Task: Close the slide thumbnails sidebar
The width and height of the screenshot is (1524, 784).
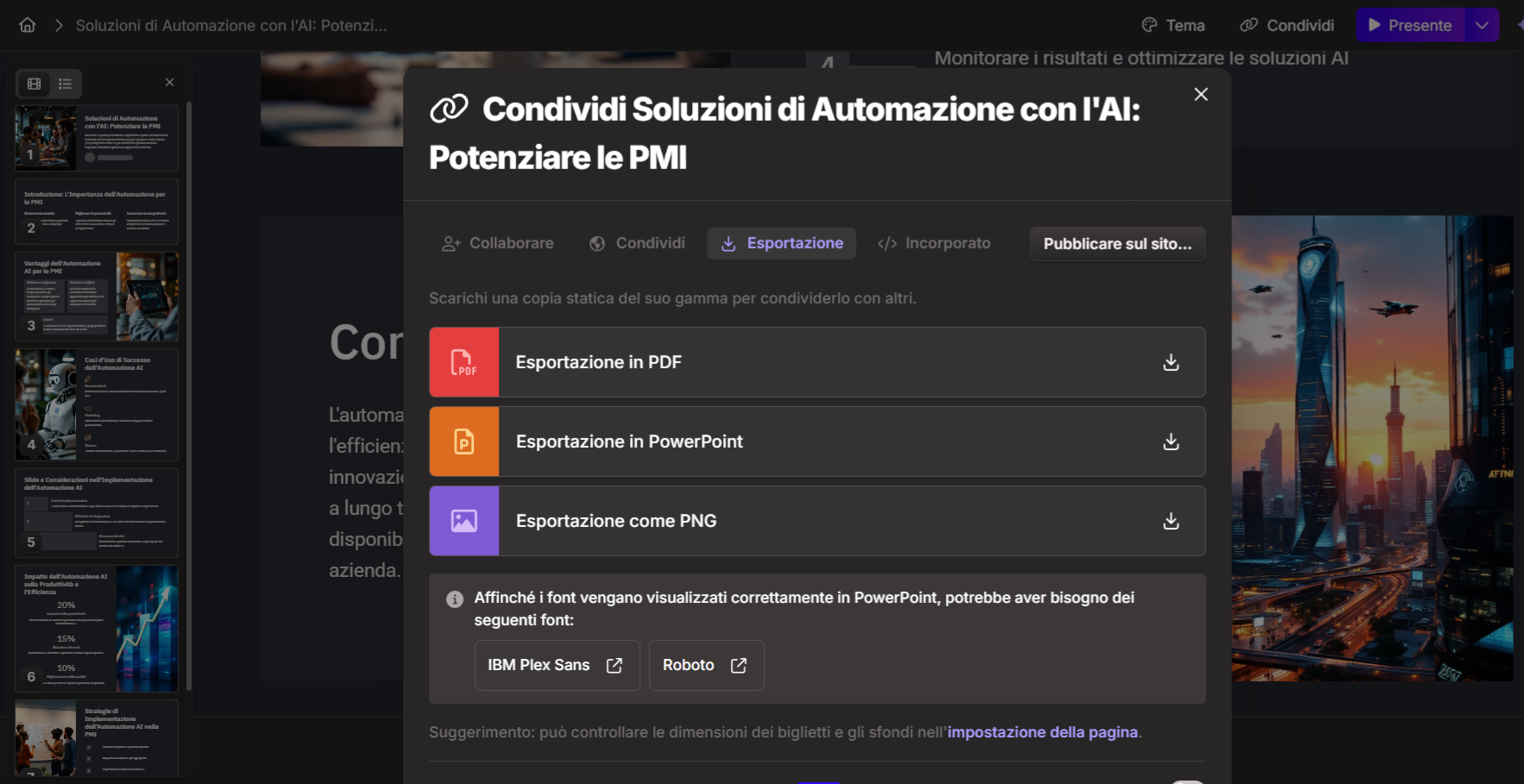Action: coord(169,83)
